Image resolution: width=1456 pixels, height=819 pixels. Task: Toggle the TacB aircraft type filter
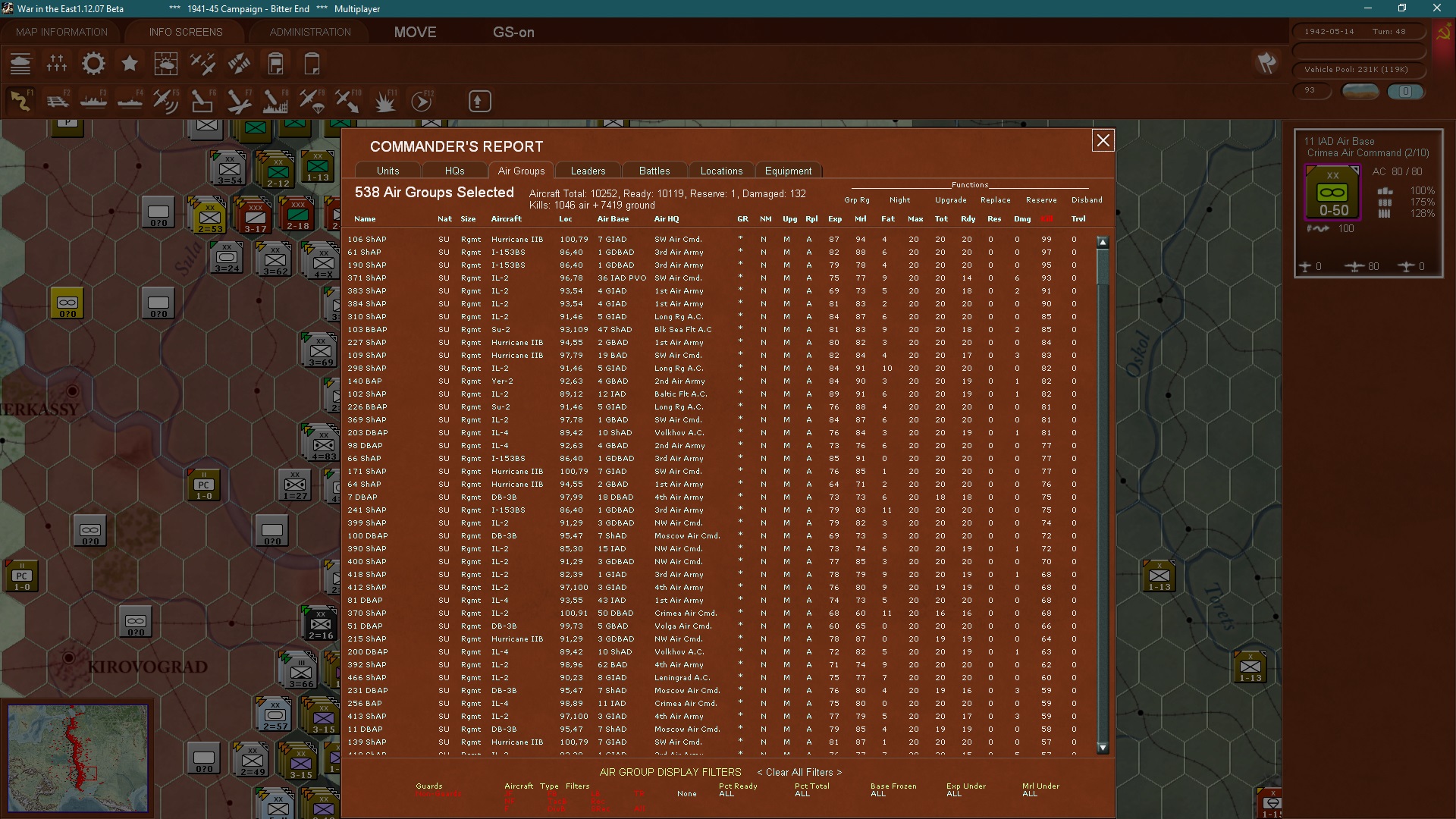click(x=557, y=802)
